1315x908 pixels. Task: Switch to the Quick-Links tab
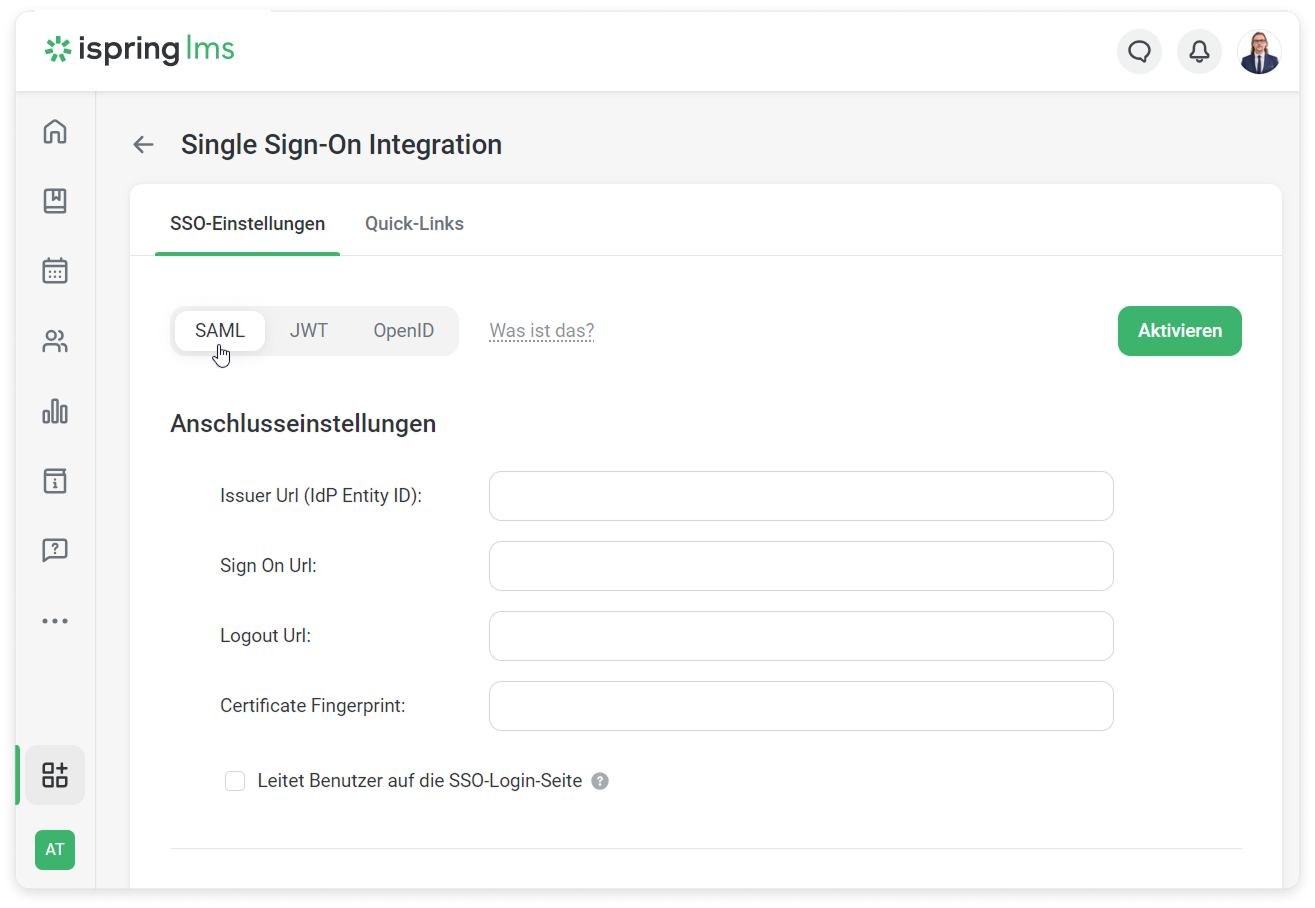coord(414,224)
